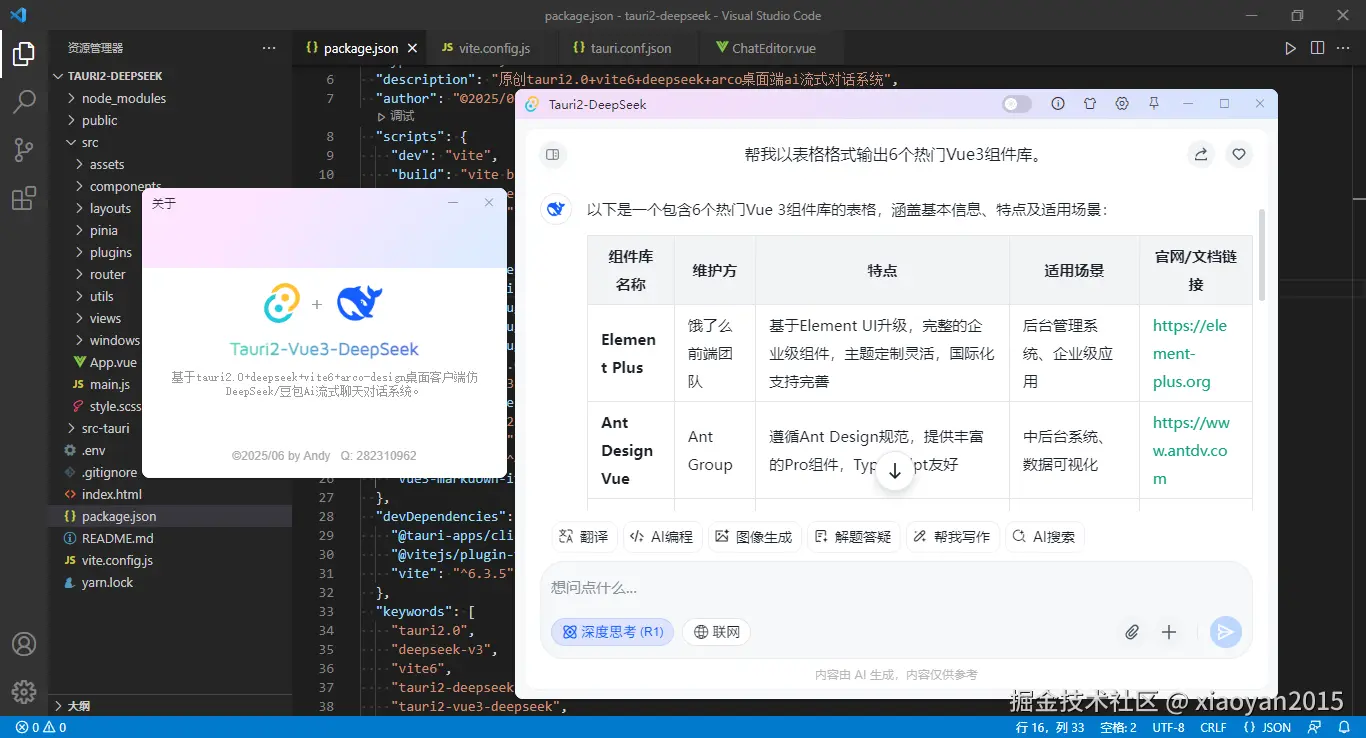Viewport: 1366px width, 738px height.
Task: Favorite the conversation with the heart icon
Action: tap(1238, 154)
